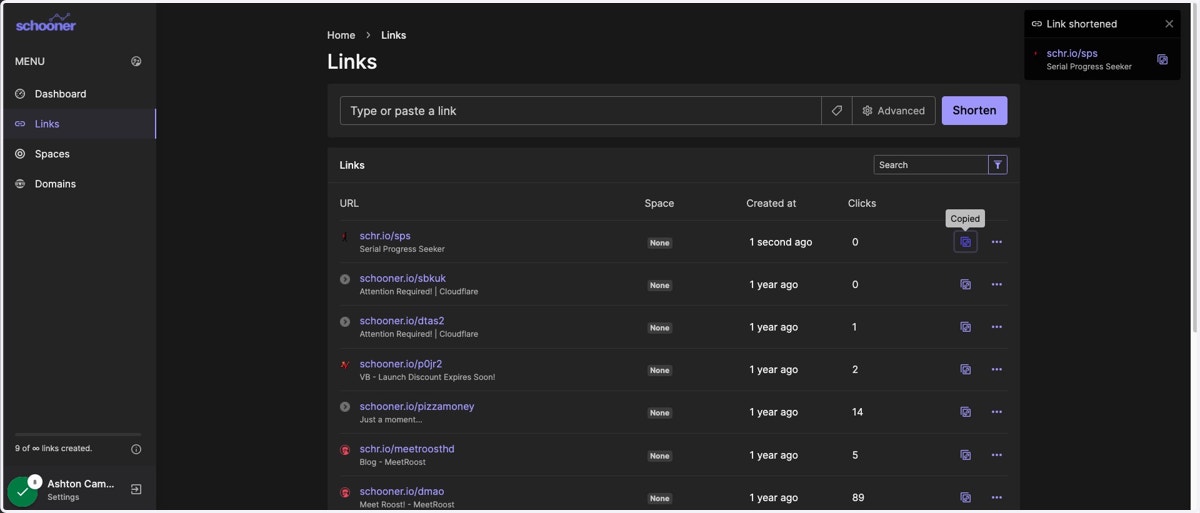Click the None space badge for schr.io/sps
This screenshot has width=1200, height=513.
(x=659, y=243)
